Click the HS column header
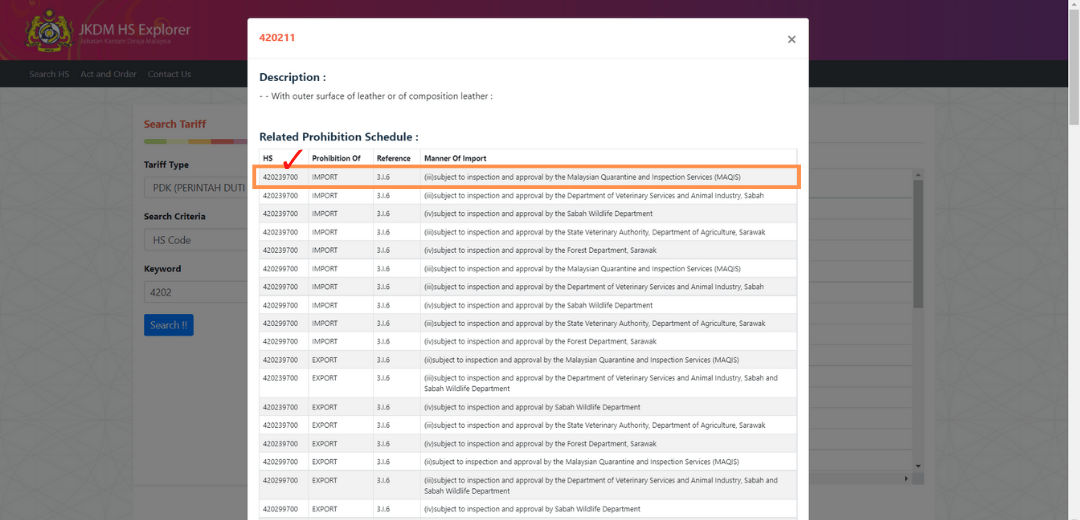Image resolution: width=1080 pixels, height=520 pixels. [268, 158]
